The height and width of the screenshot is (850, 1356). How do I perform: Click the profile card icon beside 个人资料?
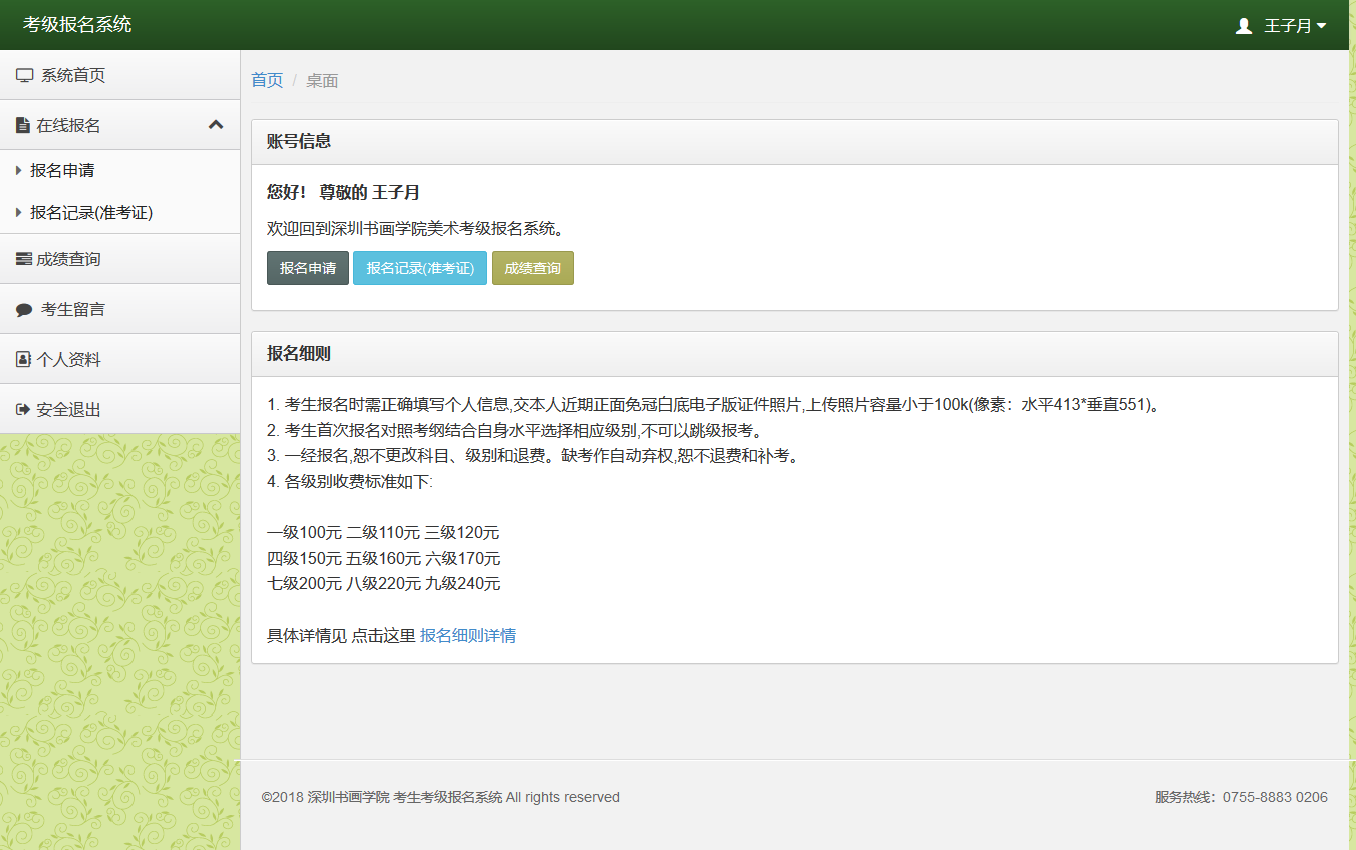click(x=23, y=360)
